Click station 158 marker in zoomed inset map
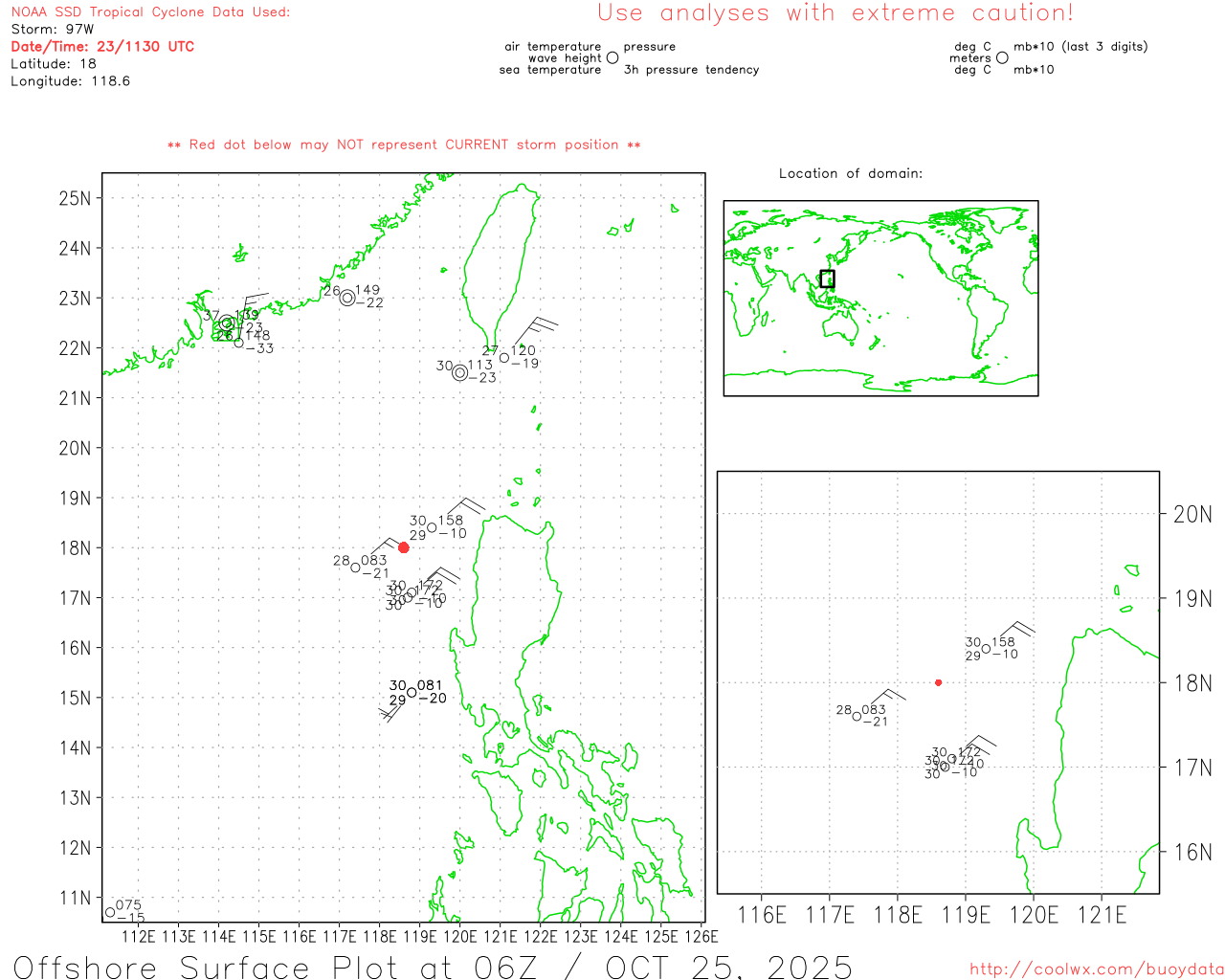The width and height of the screenshot is (1225, 980). pyautogui.click(x=986, y=649)
